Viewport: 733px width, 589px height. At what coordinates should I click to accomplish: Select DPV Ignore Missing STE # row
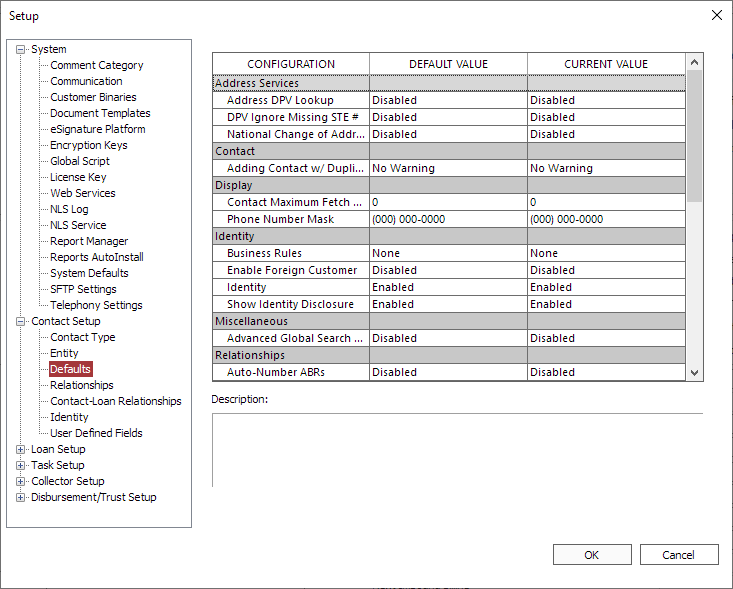[x=449, y=117]
